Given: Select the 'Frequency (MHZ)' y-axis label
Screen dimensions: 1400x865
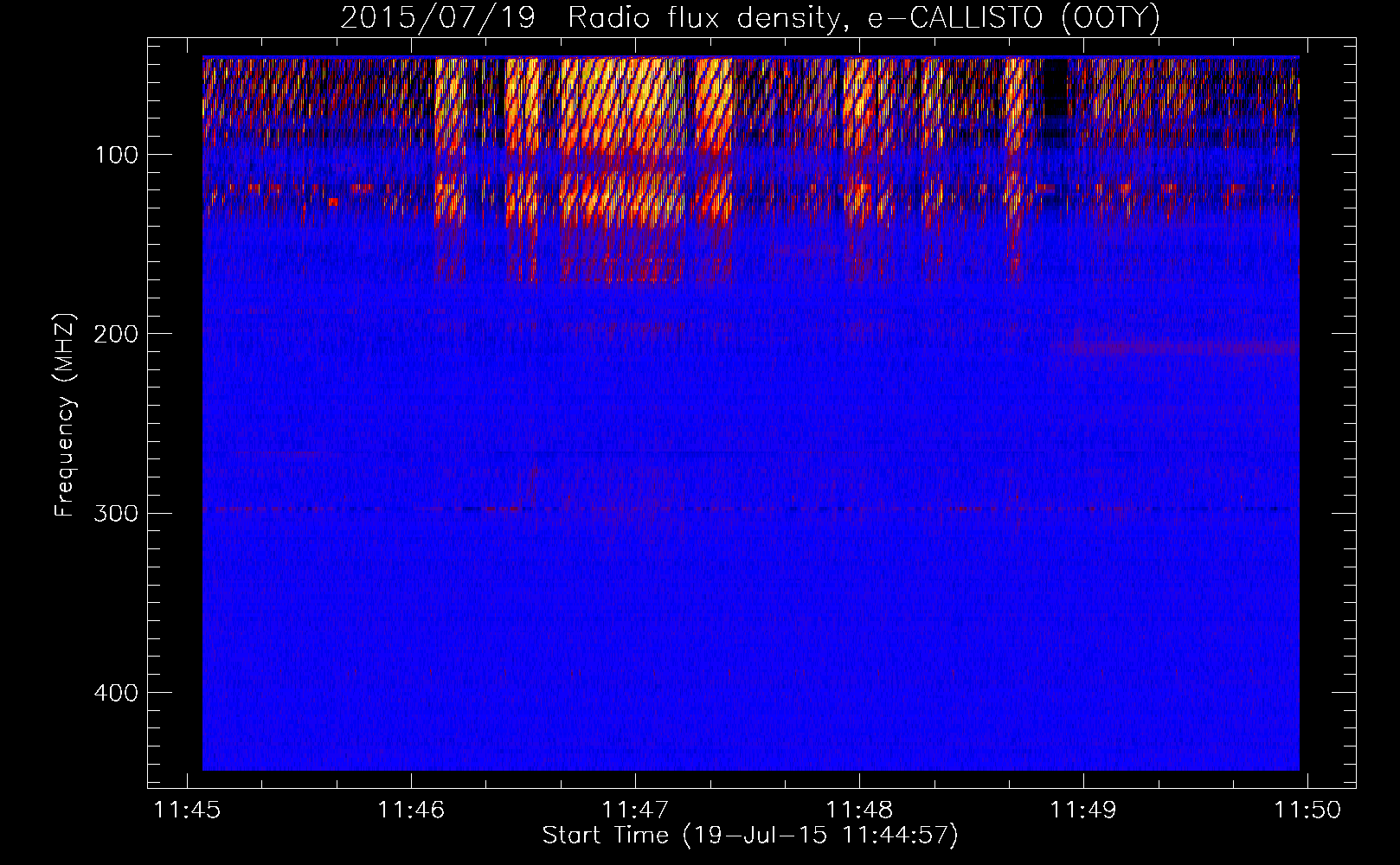Looking at the screenshot, I should [65, 415].
